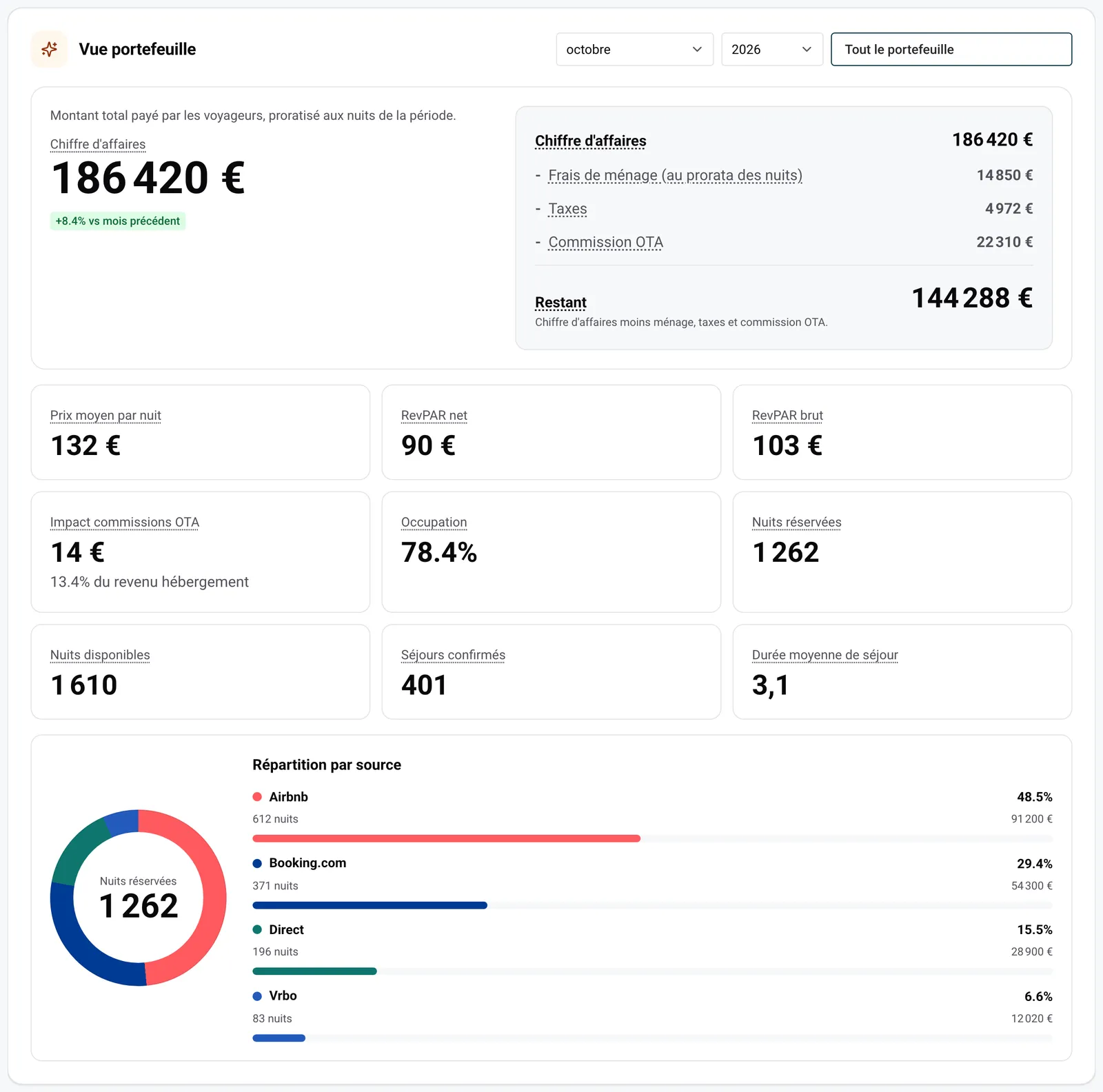Viewport: 1103px width, 1092px height.
Task: Click the Direct green progress bar
Action: [x=315, y=971]
